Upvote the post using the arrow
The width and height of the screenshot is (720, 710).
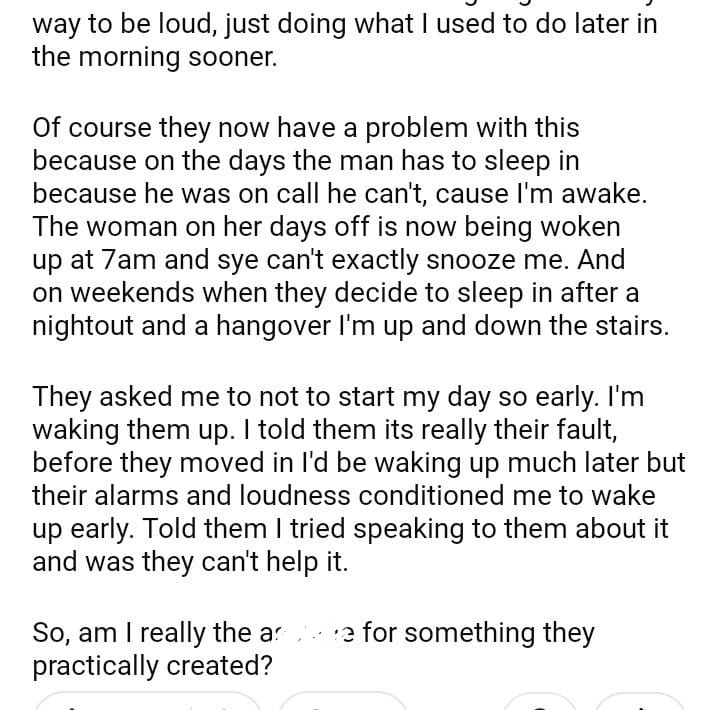68,702
